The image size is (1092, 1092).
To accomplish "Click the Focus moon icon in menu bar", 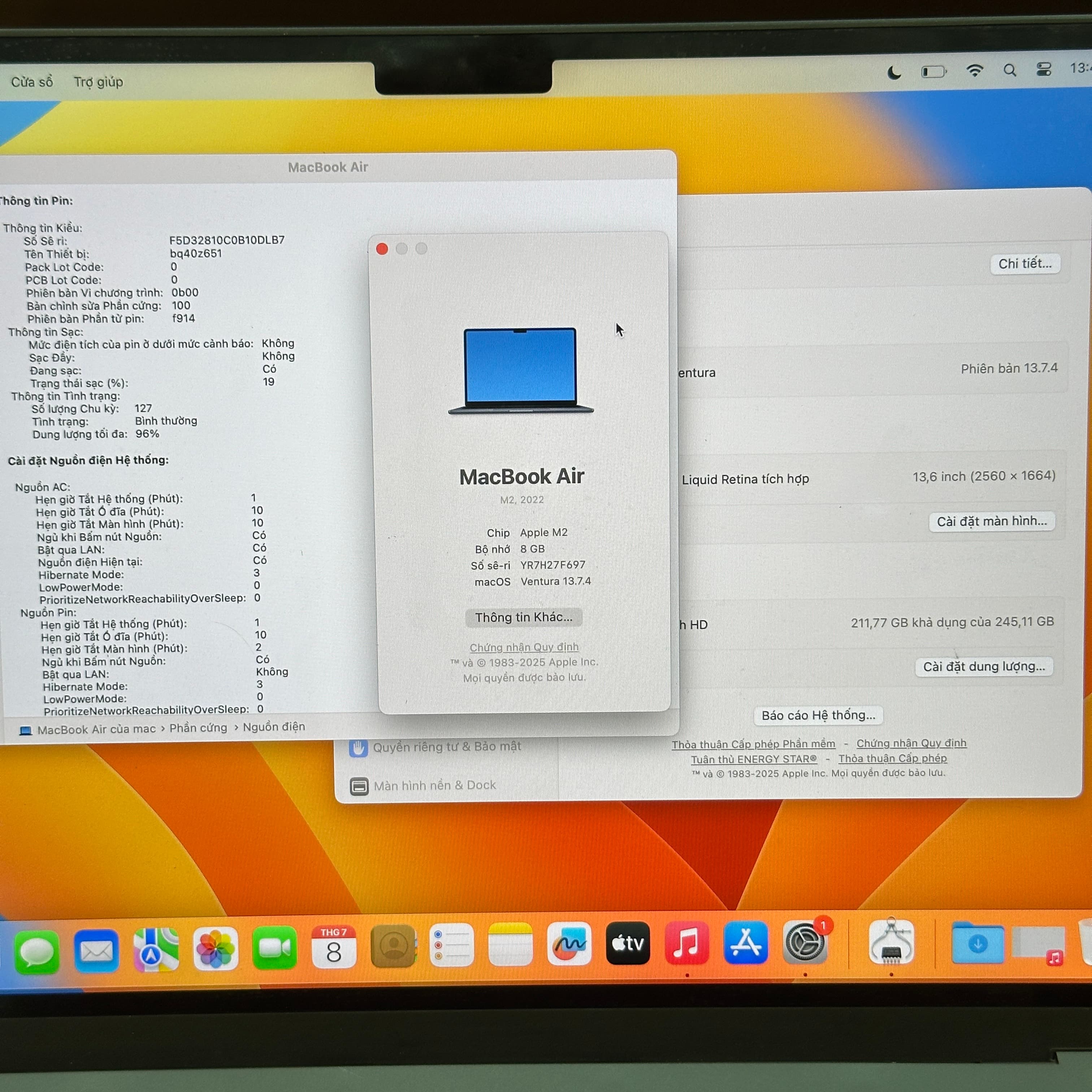I will pyautogui.click(x=894, y=72).
